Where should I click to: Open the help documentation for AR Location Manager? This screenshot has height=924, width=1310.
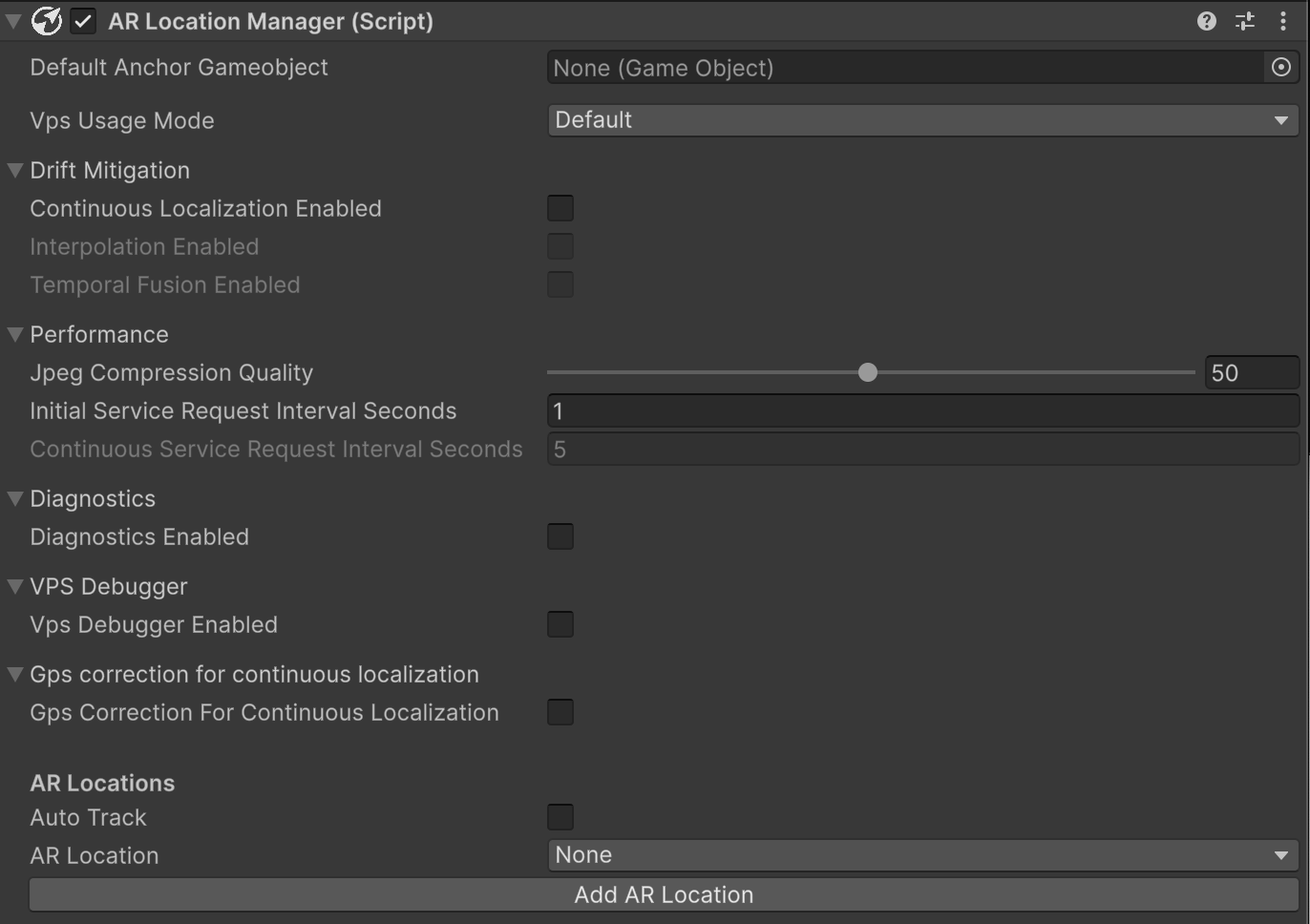(1206, 20)
